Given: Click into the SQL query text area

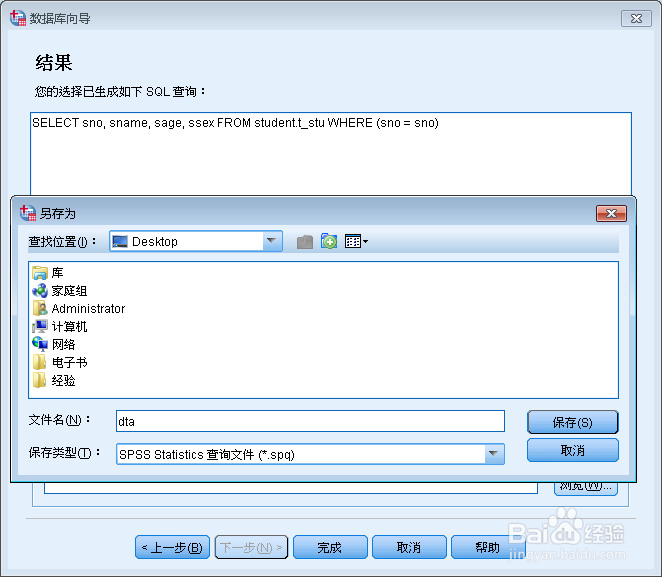Looking at the screenshot, I should [331, 154].
